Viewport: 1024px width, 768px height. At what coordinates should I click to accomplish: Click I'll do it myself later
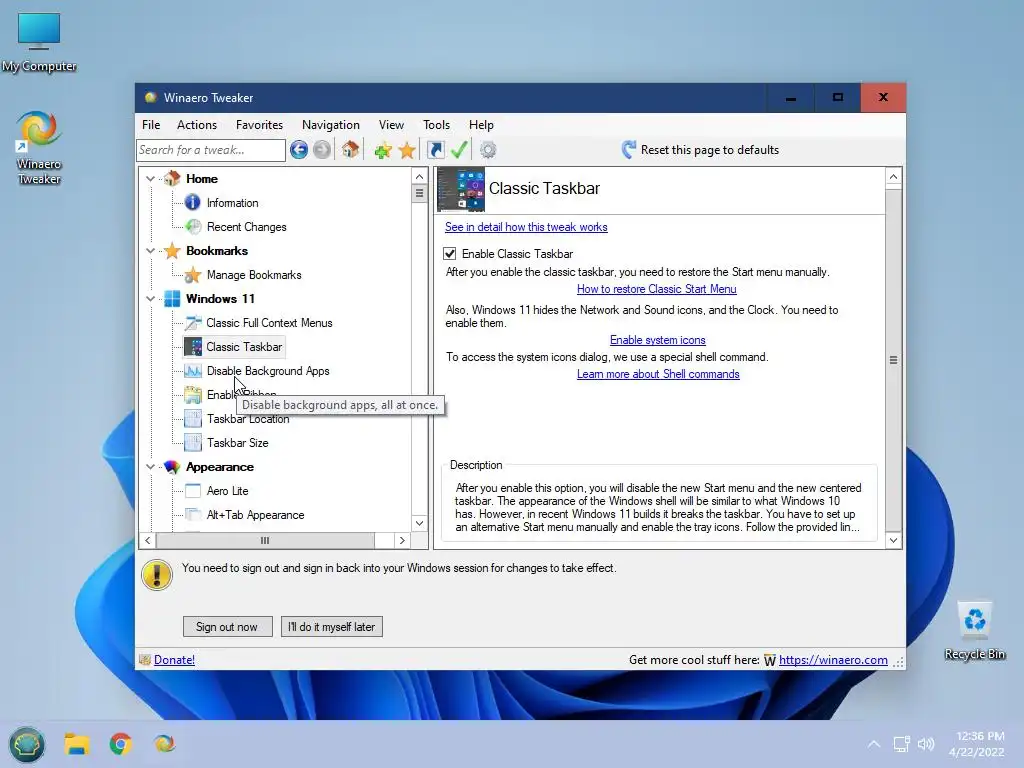[x=332, y=627]
